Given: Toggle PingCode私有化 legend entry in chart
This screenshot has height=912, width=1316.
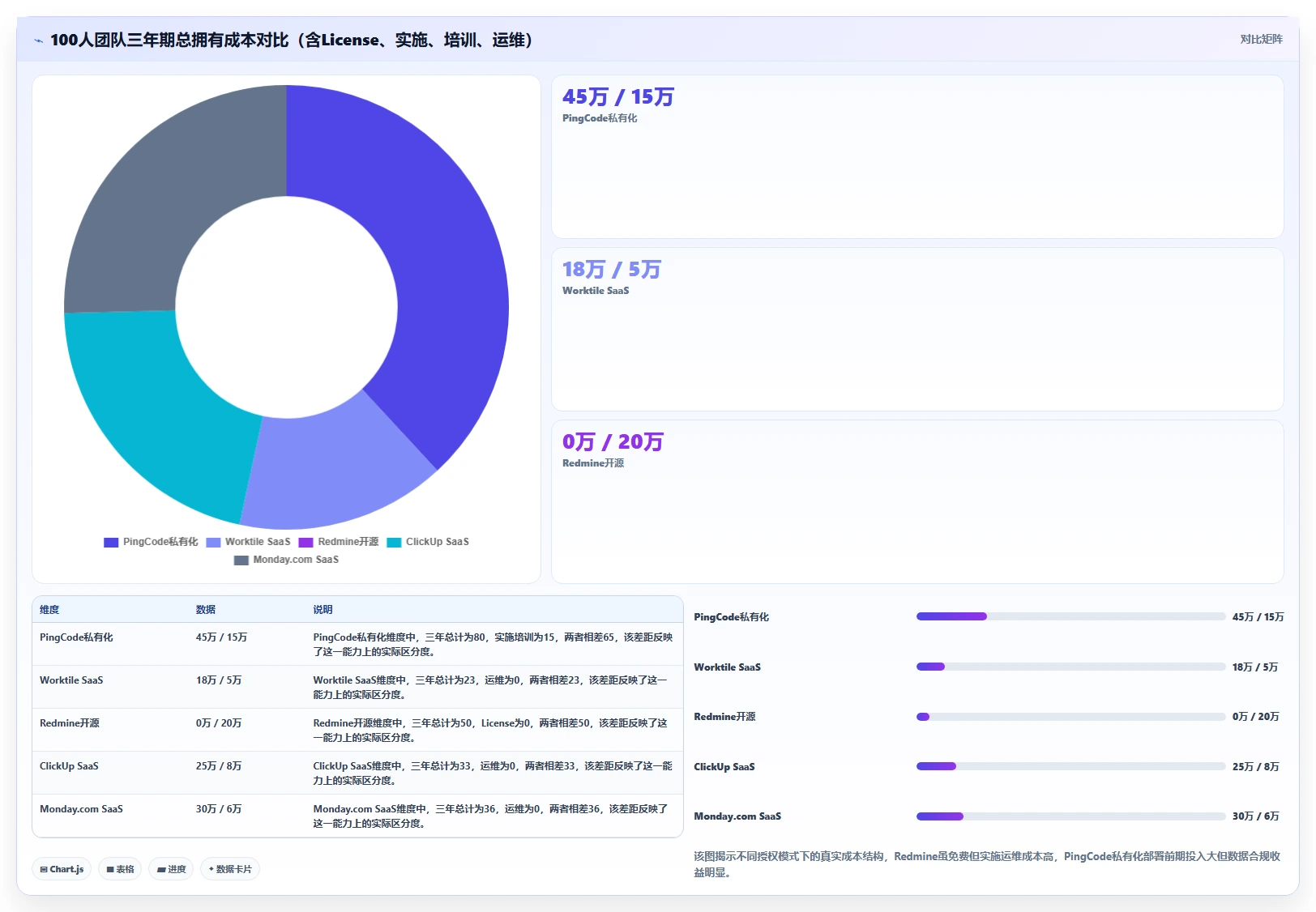Looking at the screenshot, I should [x=151, y=542].
